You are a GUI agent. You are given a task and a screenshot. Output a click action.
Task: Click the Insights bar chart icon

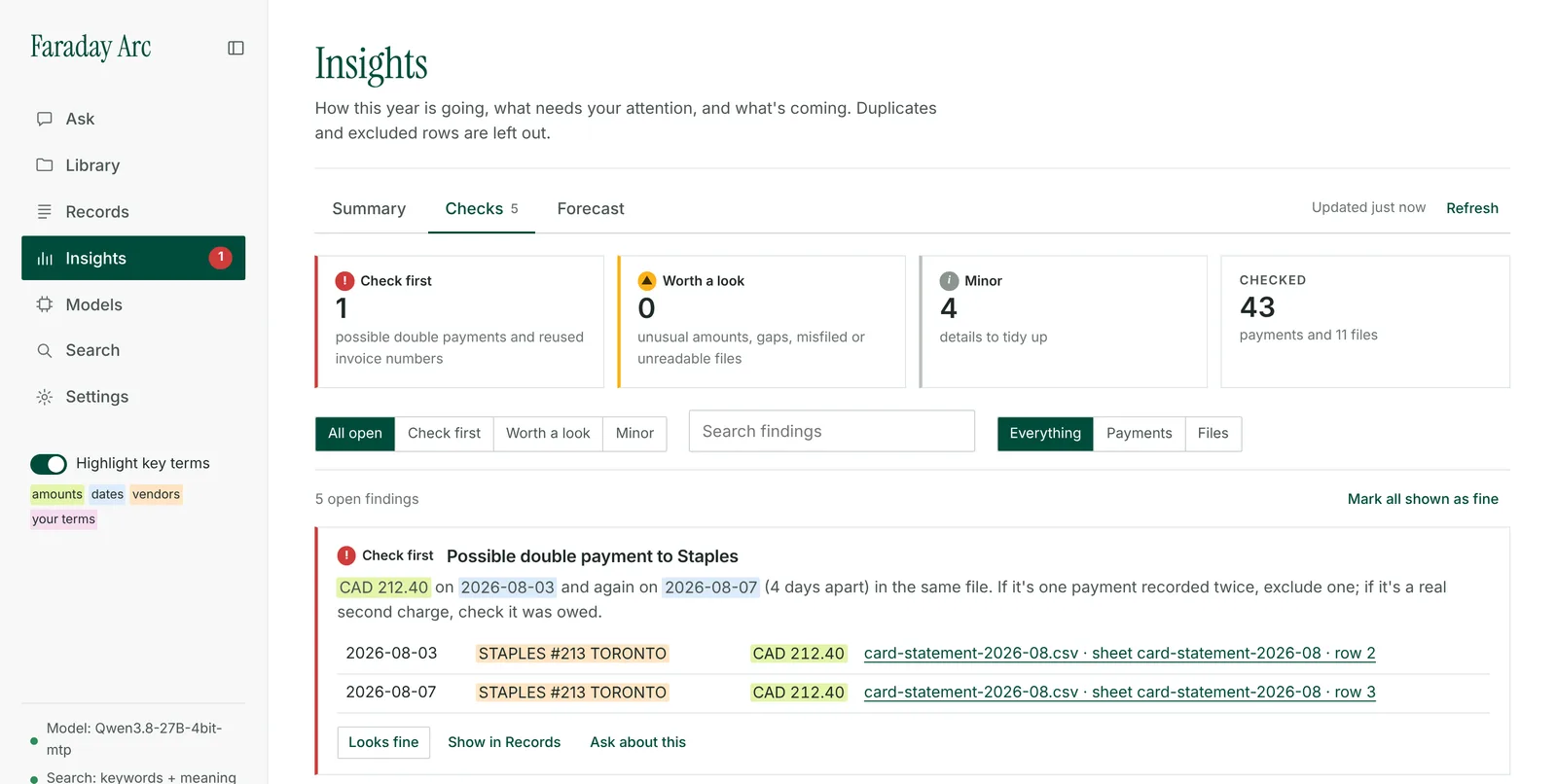pyautogui.click(x=45, y=259)
